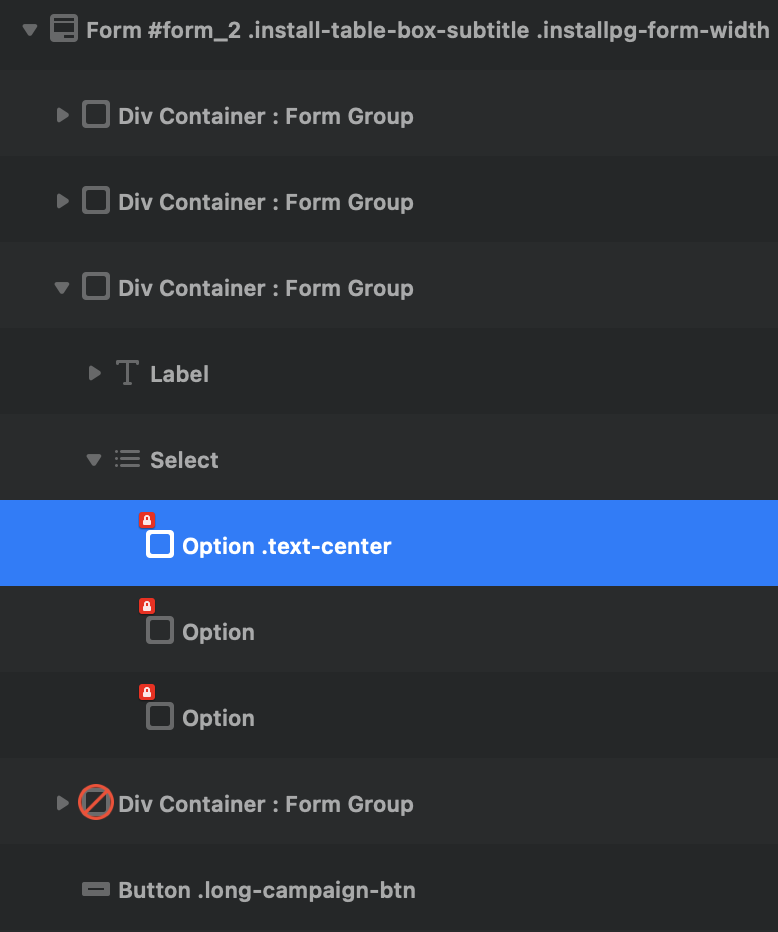The width and height of the screenshot is (778, 932).
Task: Collapse the third Div Container : Form Group
Action: coord(62,288)
